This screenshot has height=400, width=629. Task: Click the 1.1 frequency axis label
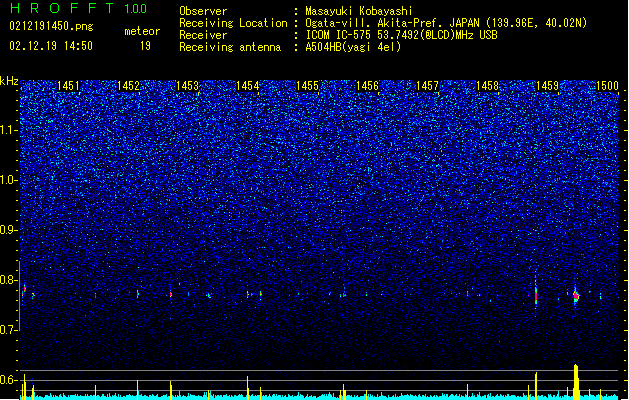point(9,130)
